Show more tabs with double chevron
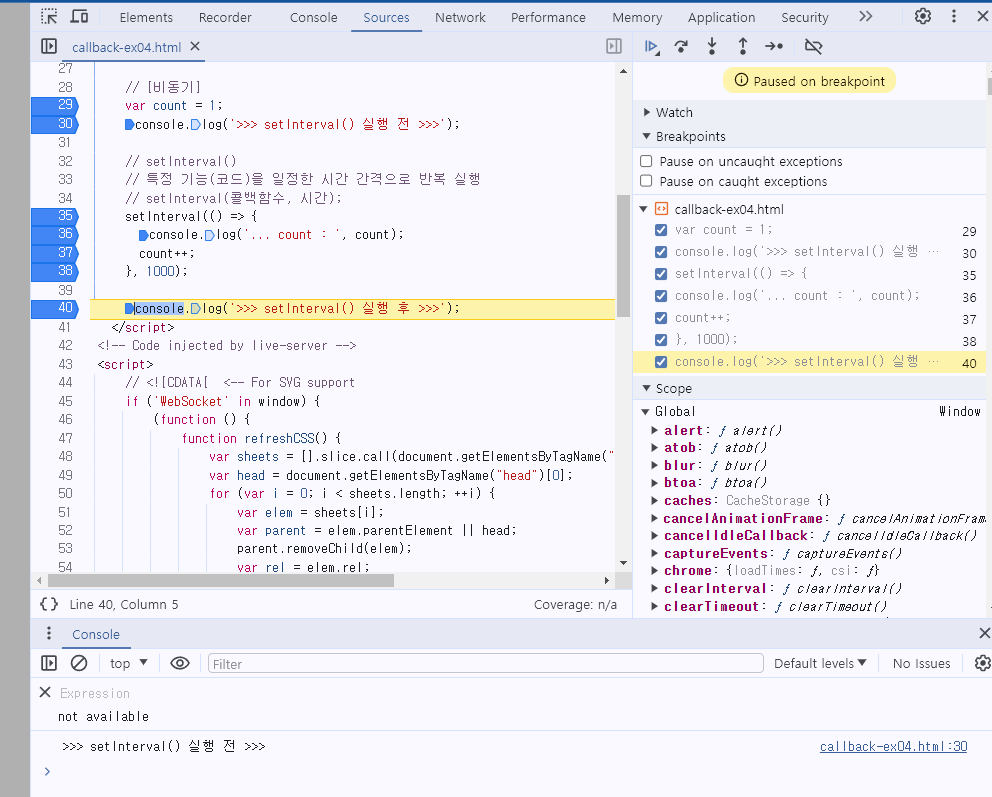992x797 pixels. click(865, 16)
